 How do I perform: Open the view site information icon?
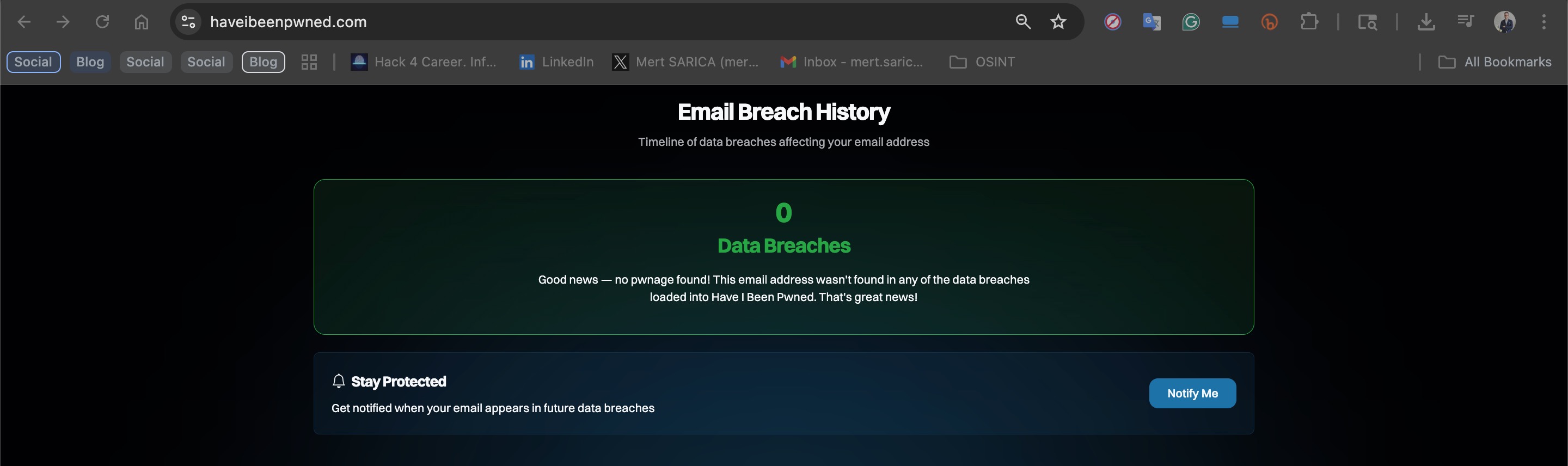pyautogui.click(x=189, y=22)
